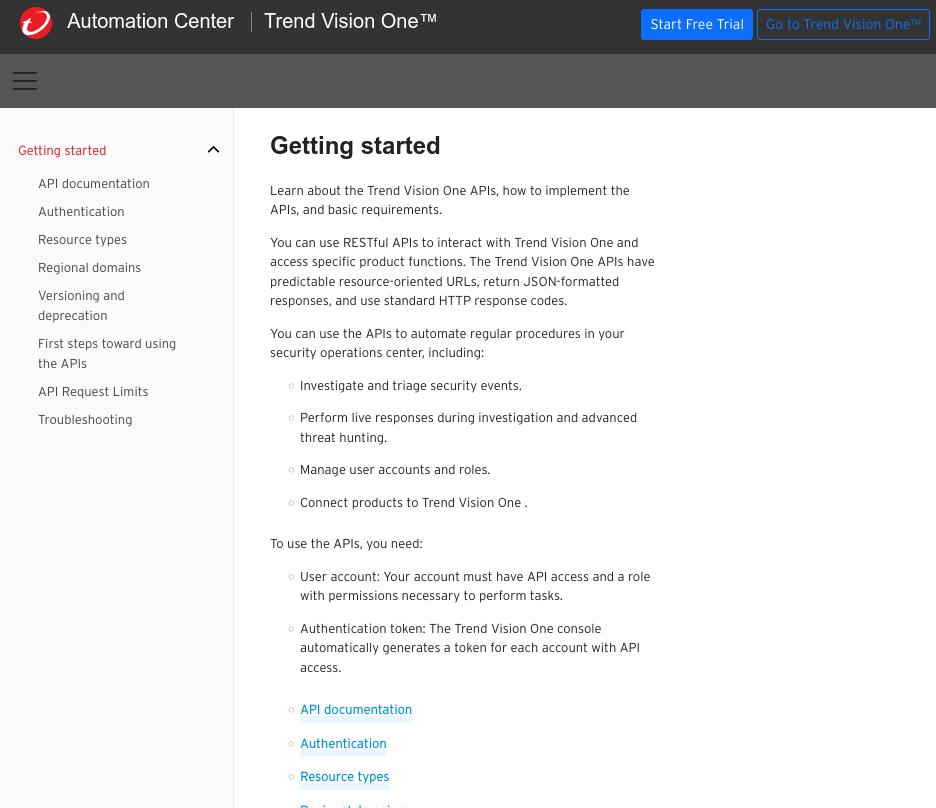Click Go to Trend Vision One button
936x808 pixels.
(843, 24)
